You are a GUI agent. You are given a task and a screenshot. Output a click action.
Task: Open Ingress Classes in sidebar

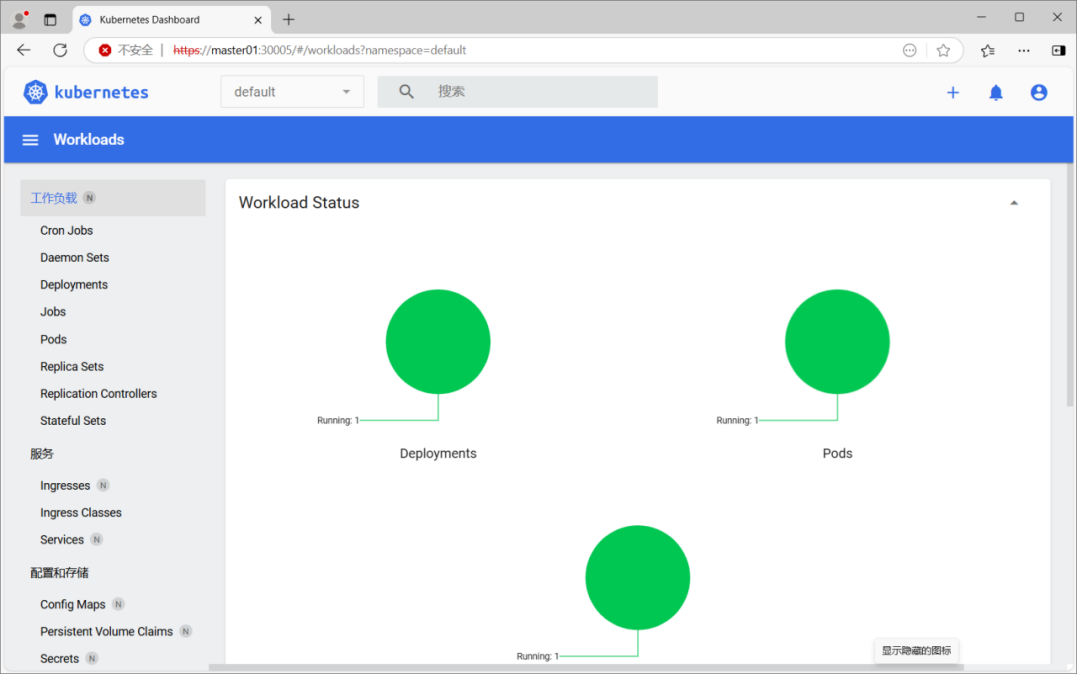pyautogui.click(x=80, y=513)
